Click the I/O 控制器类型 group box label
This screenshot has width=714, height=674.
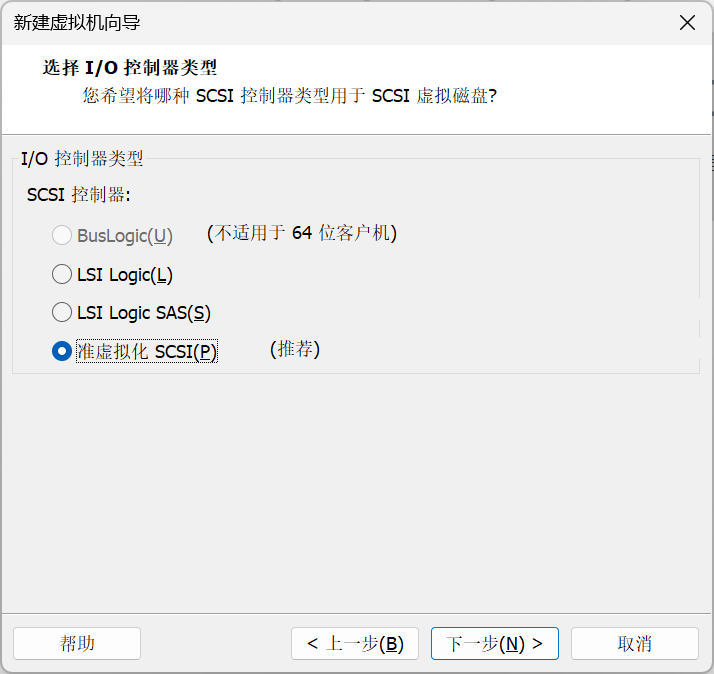82,158
